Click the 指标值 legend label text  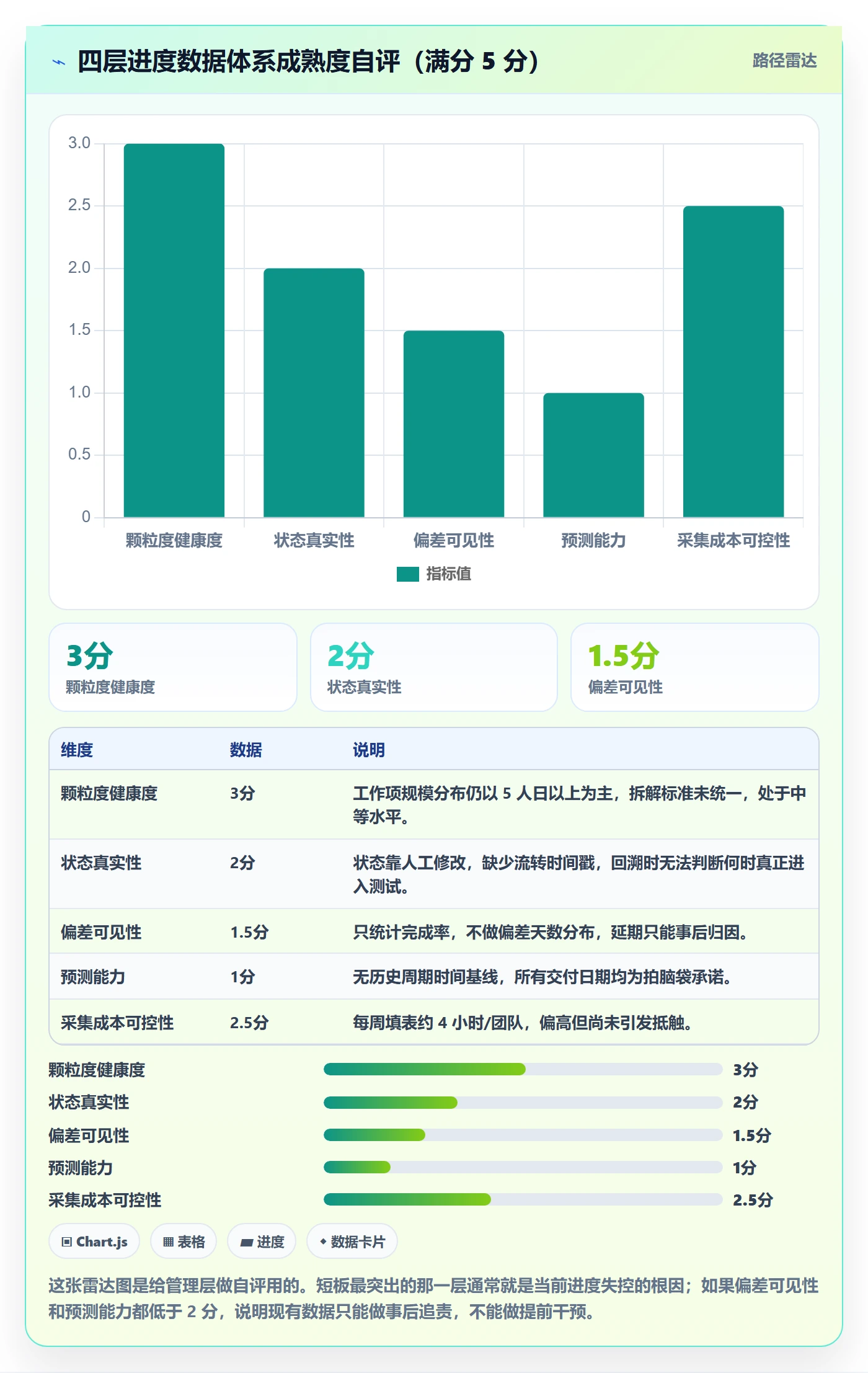tap(448, 574)
